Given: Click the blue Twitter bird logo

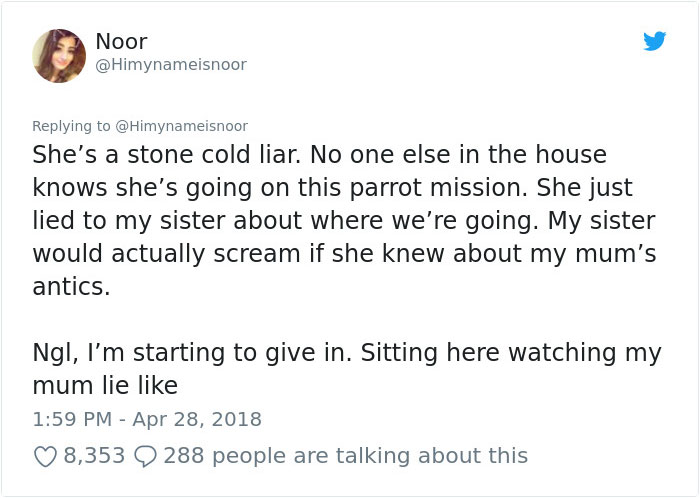Looking at the screenshot, I should (654, 41).
